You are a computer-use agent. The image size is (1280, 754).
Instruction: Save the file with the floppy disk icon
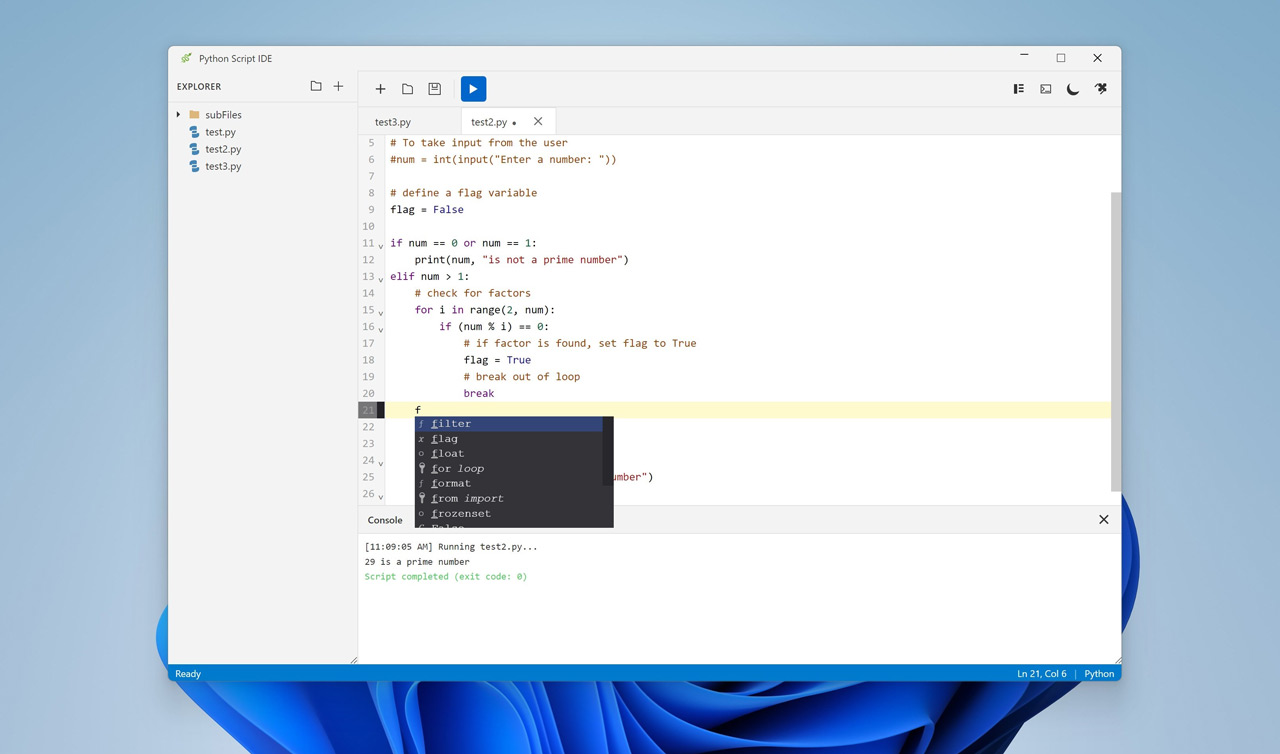coord(434,89)
